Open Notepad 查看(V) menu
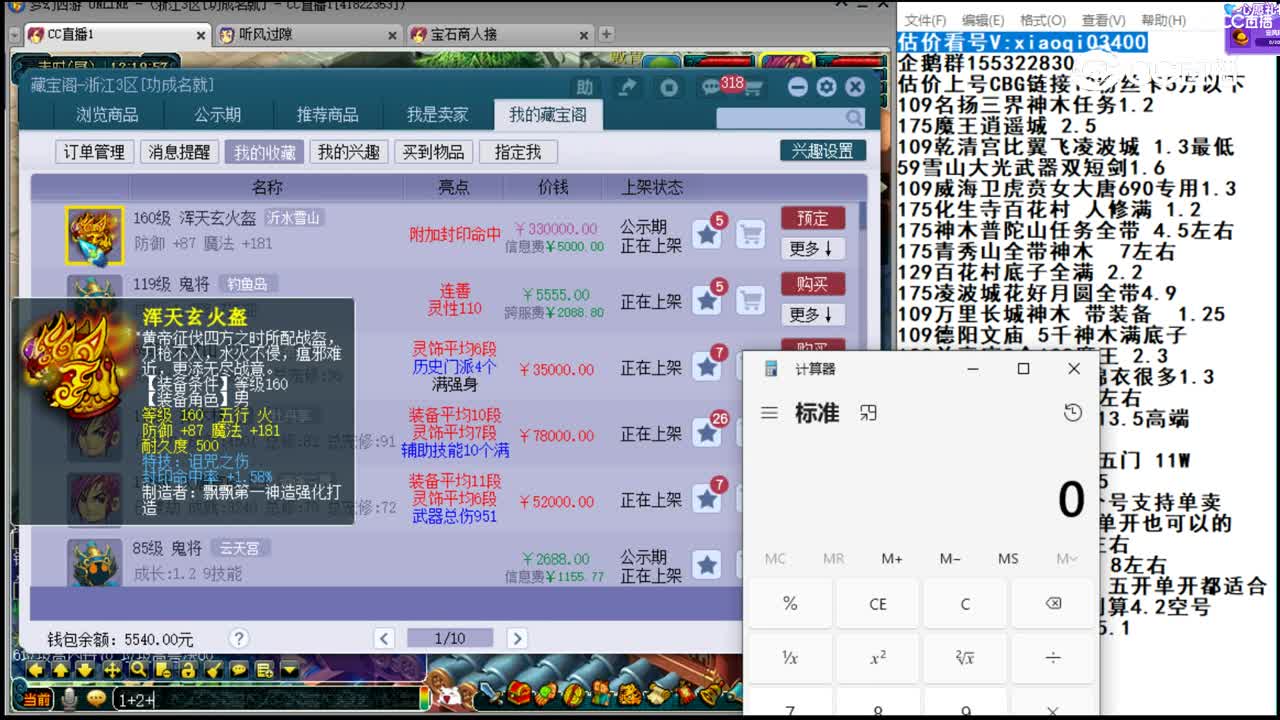Viewport: 1280px width, 720px height. tap(1102, 20)
